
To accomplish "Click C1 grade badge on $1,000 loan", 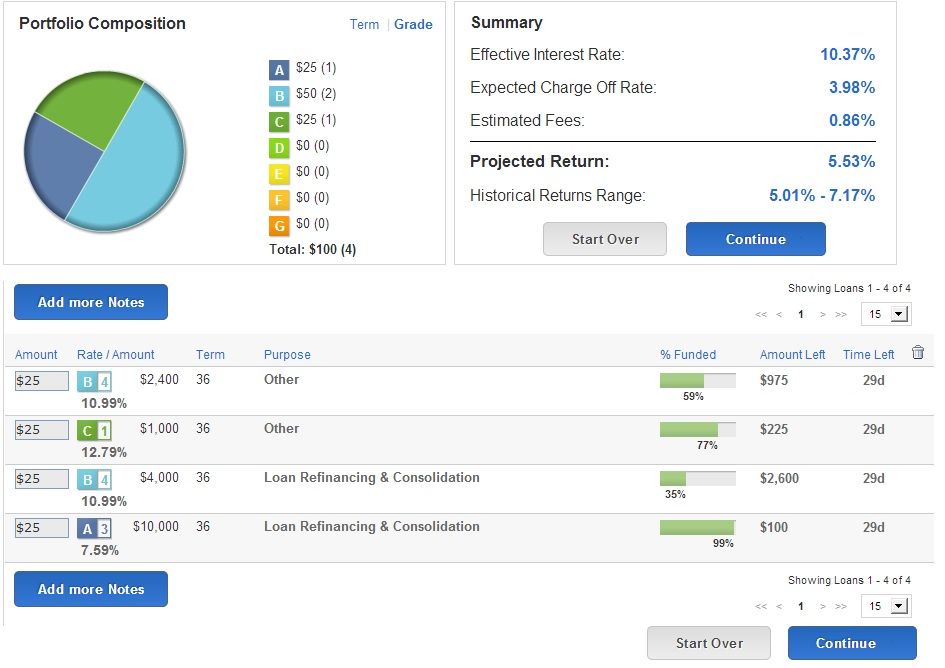I will point(94,430).
